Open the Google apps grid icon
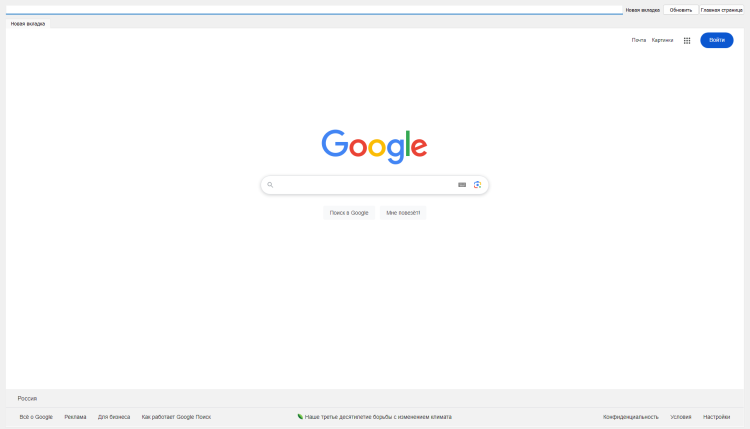This screenshot has height=429, width=750. click(x=687, y=40)
